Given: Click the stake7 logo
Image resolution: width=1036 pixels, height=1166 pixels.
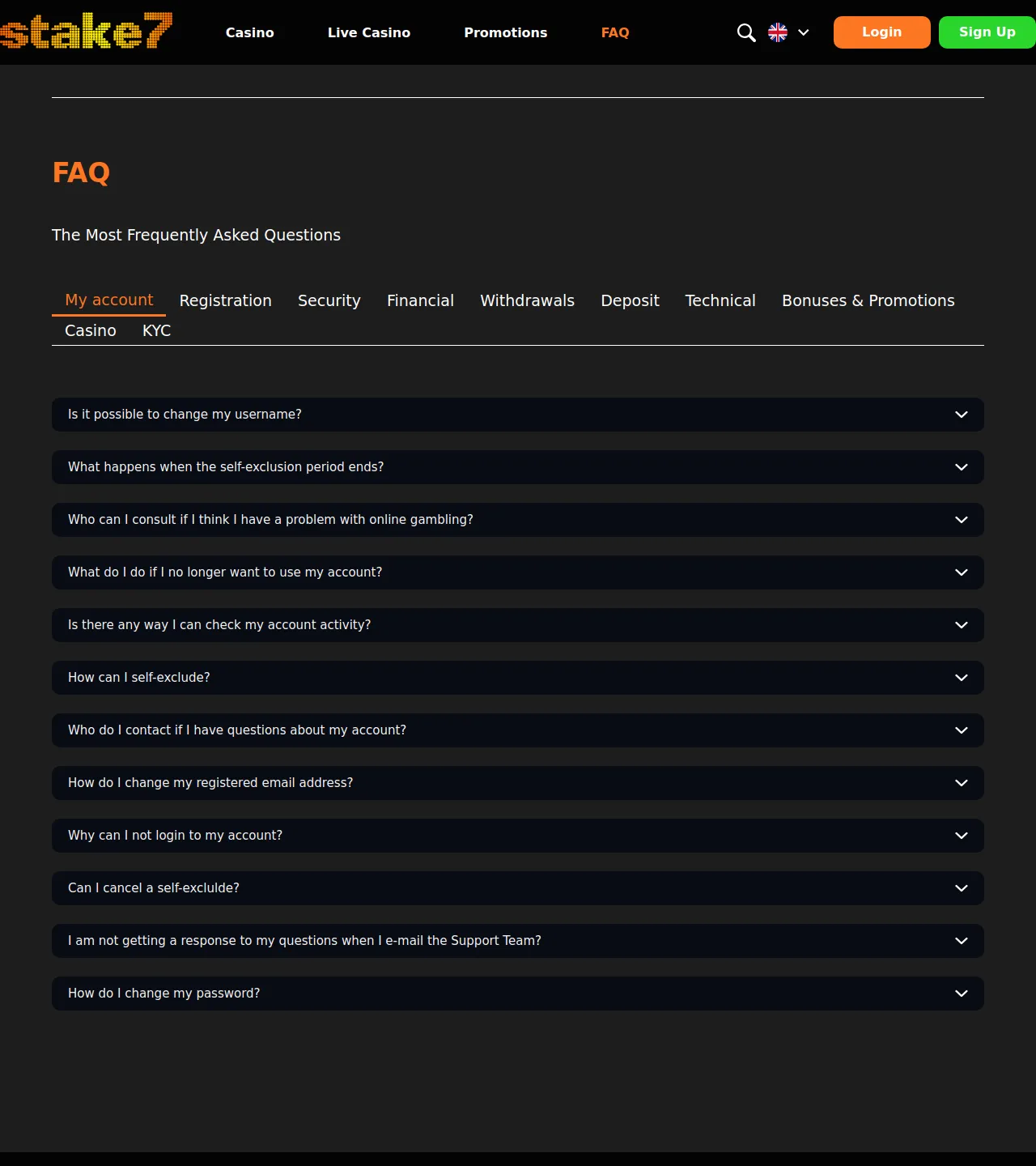Looking at the screenshot, I should coord(86,31).
